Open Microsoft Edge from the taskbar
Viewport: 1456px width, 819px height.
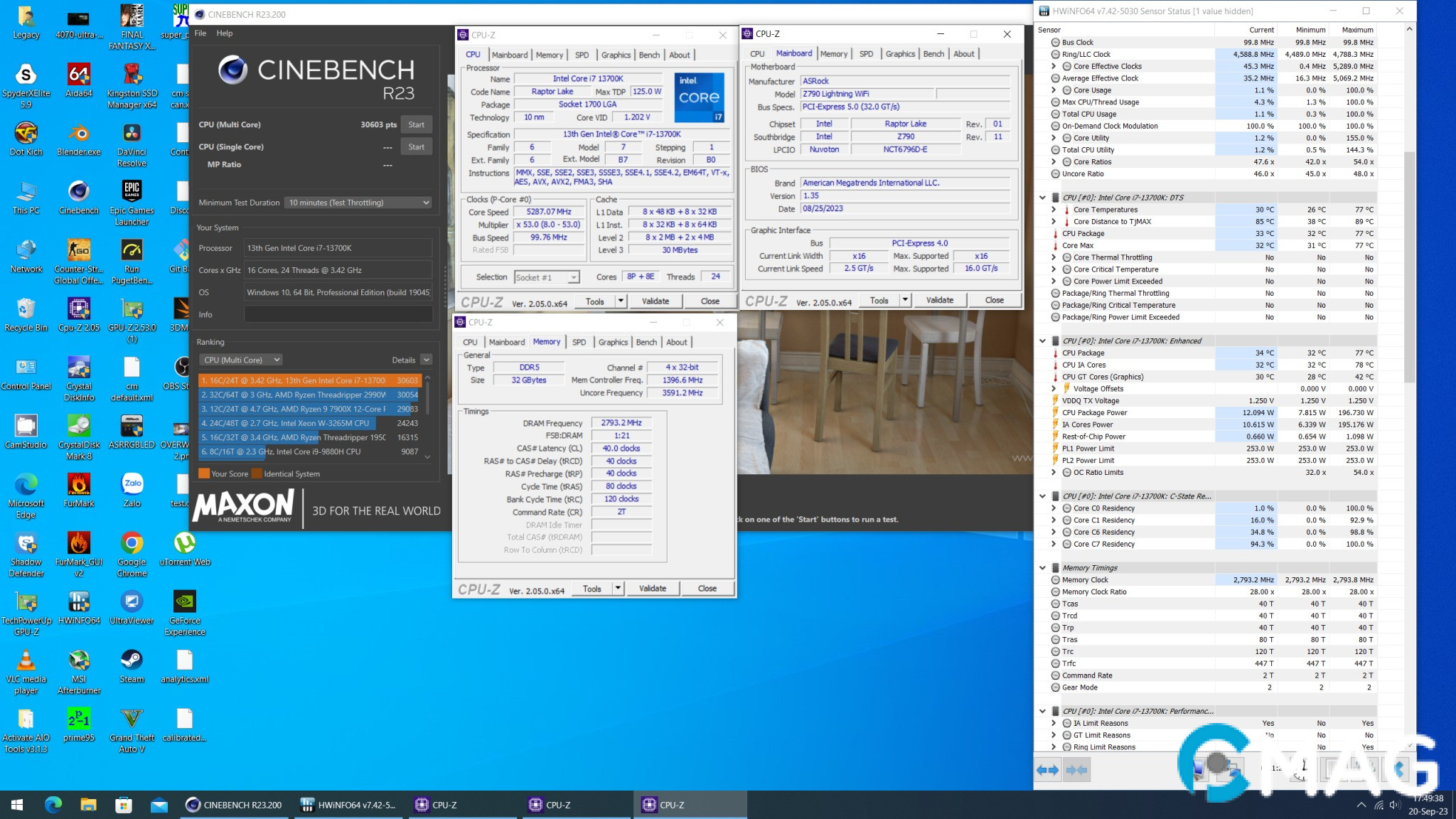click(53, 805)
